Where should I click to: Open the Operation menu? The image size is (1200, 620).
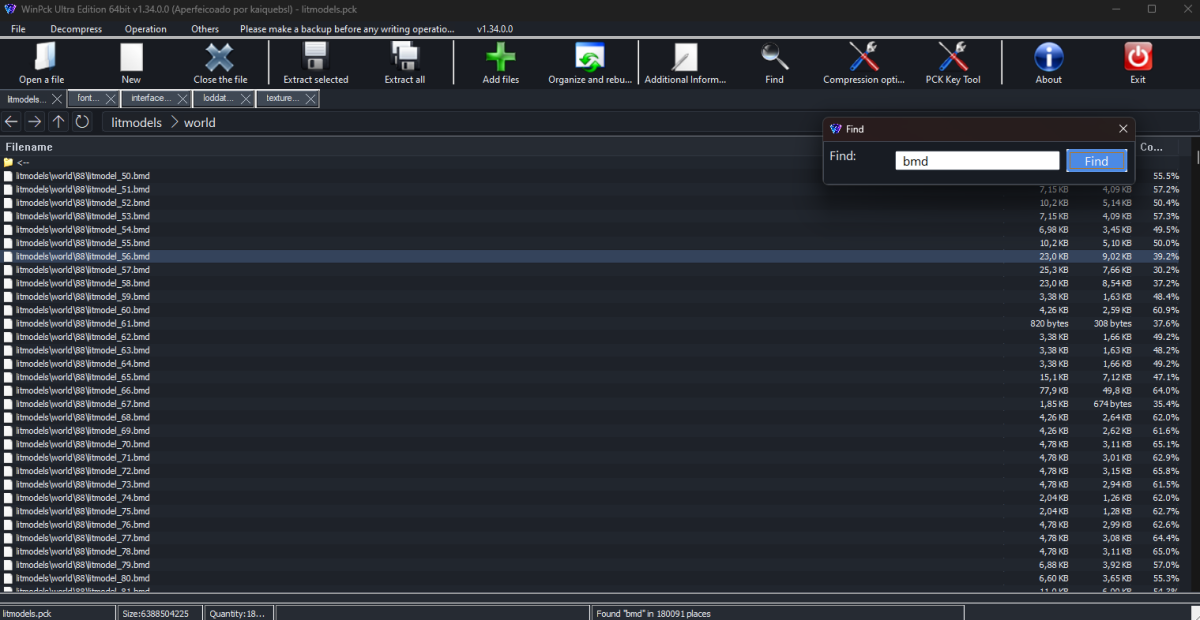tap(146, 29)
